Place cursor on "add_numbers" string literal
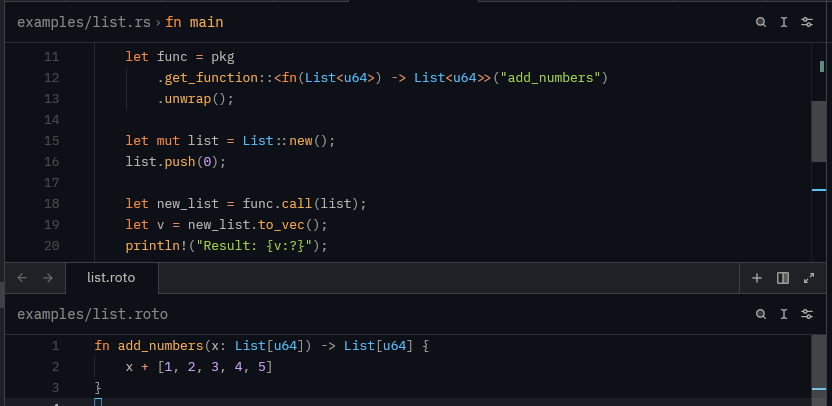This screenshot has height=406, width=832. (x=551, y=78)
